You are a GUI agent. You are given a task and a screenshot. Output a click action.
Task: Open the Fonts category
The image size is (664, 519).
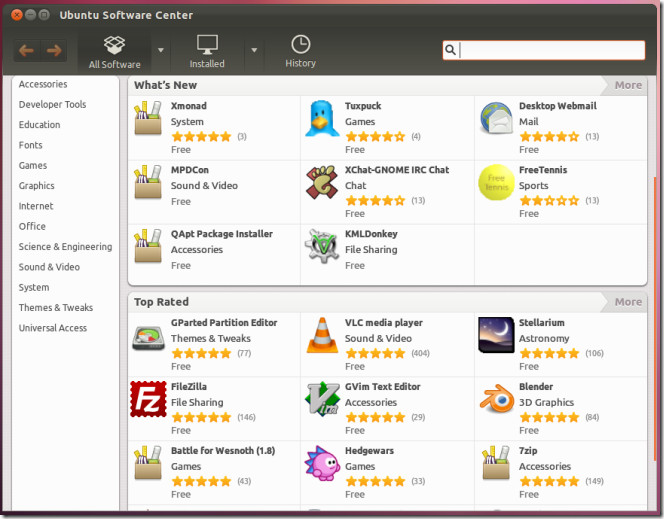(x=30, y=145)
